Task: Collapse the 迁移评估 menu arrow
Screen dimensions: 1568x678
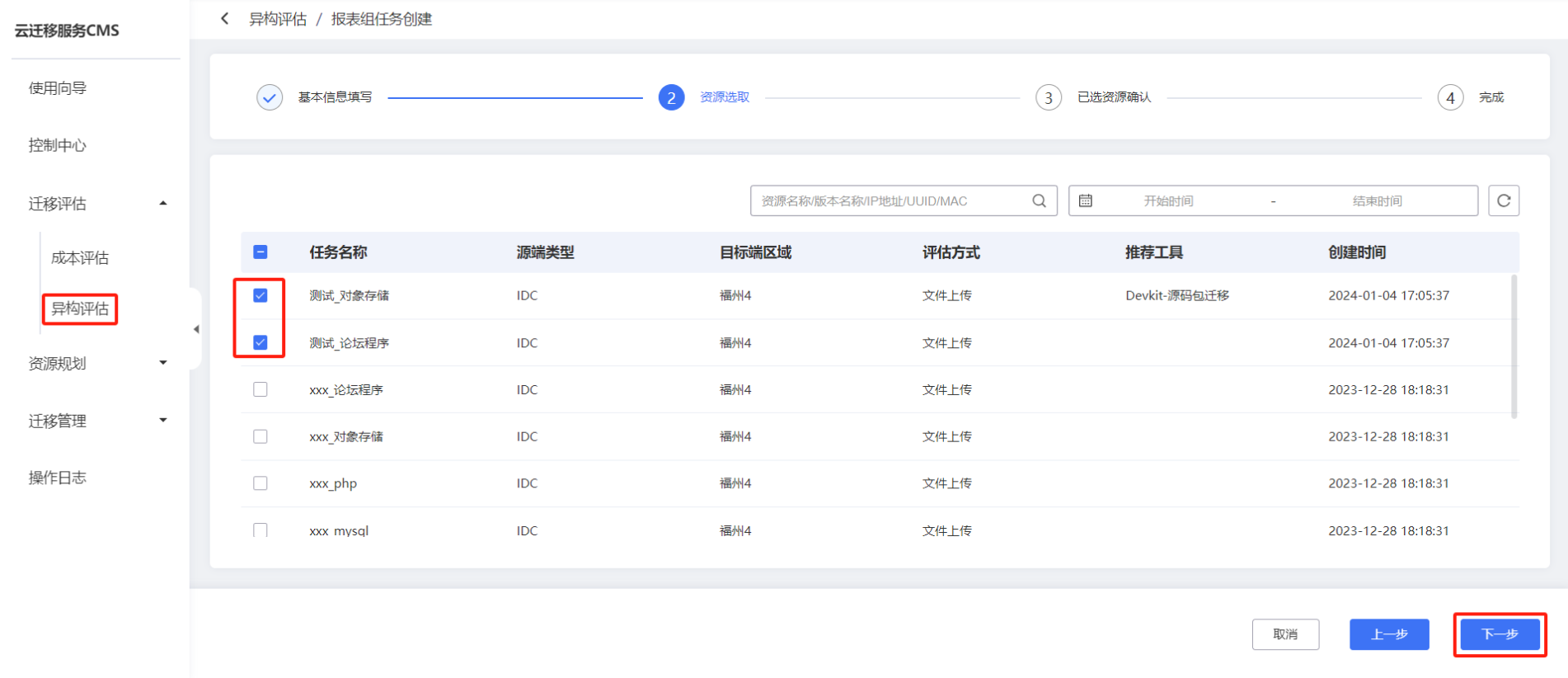Action: coord(163,203)
